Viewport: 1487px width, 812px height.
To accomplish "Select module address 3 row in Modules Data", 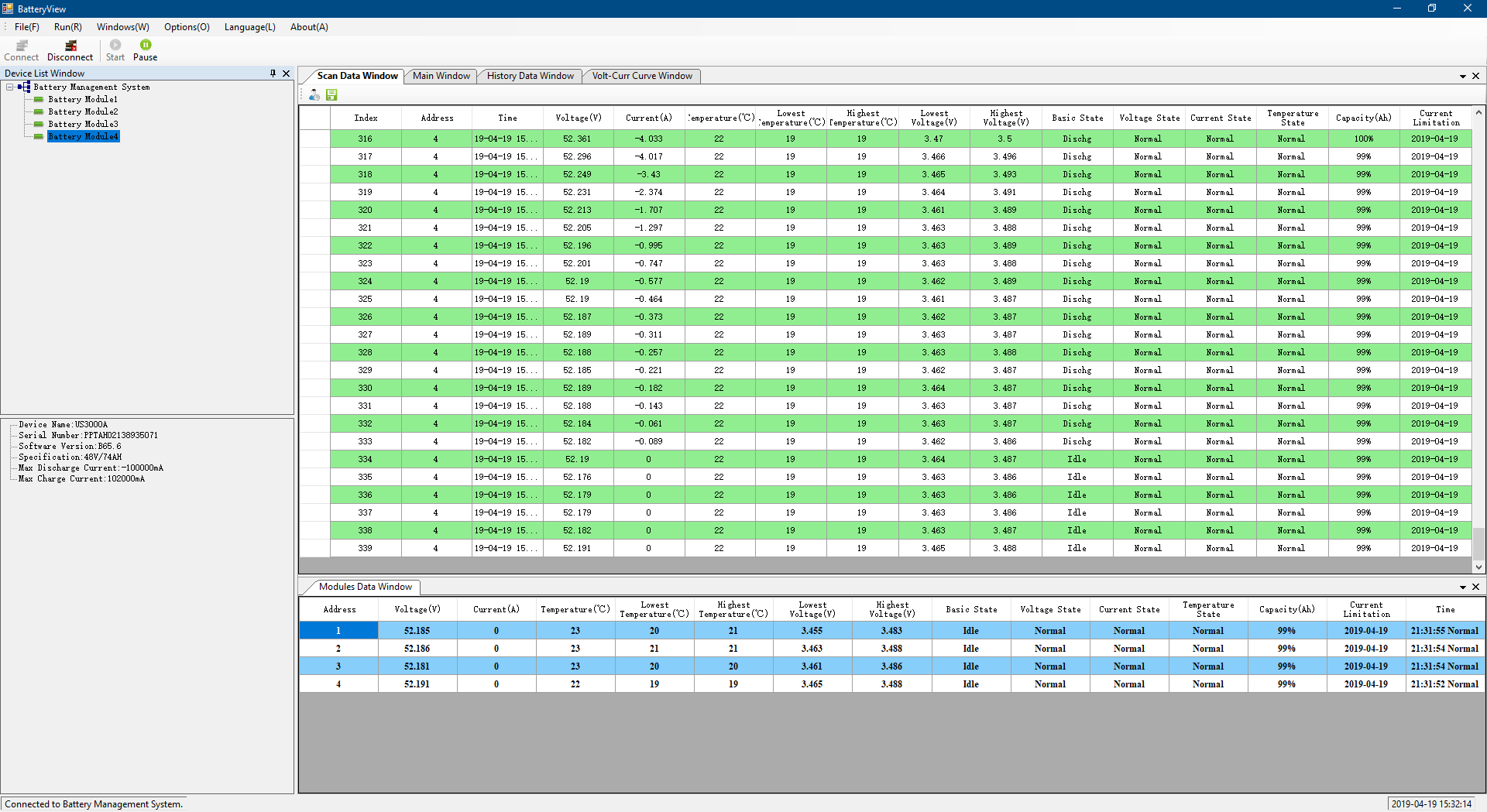I will (x=891, y=666).
